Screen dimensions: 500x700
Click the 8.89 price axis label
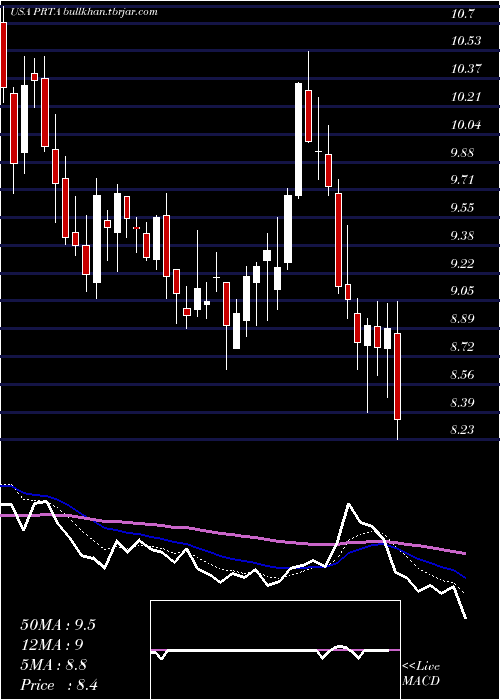464,319
